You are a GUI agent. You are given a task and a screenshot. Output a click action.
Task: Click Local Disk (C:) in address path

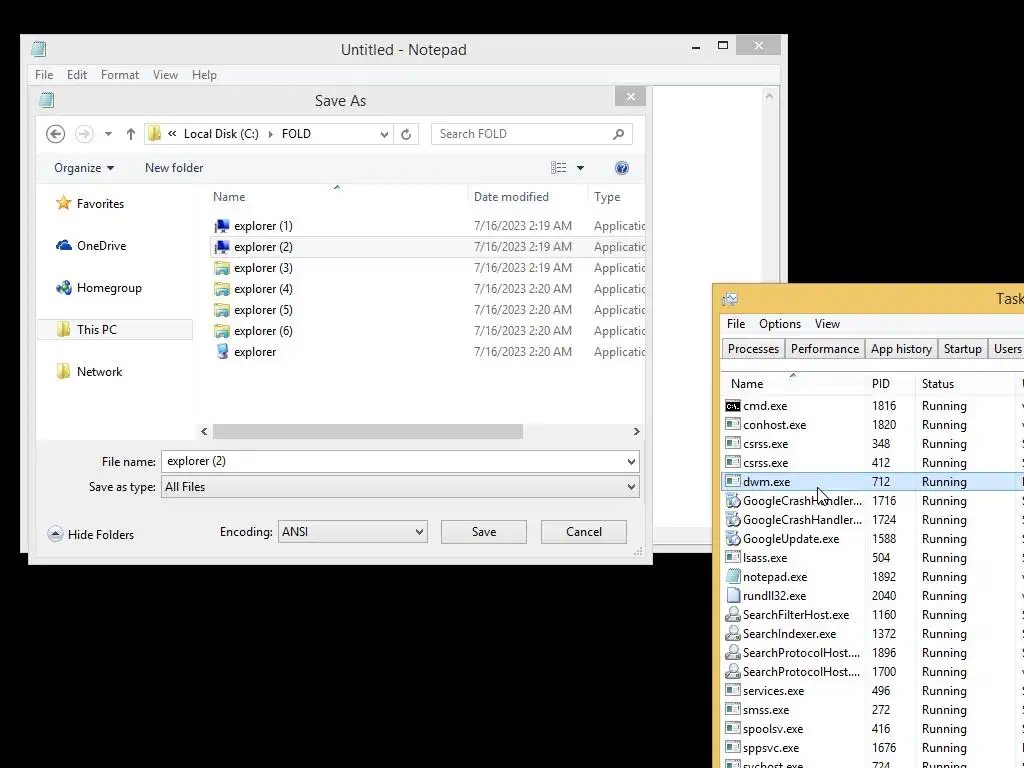pos(221,134)
